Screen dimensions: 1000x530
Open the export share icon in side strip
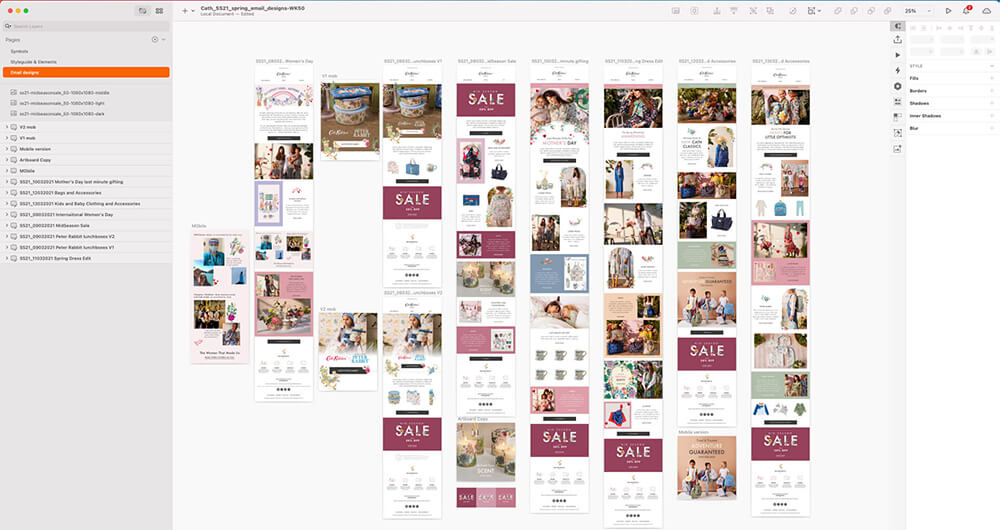[897, 40]
